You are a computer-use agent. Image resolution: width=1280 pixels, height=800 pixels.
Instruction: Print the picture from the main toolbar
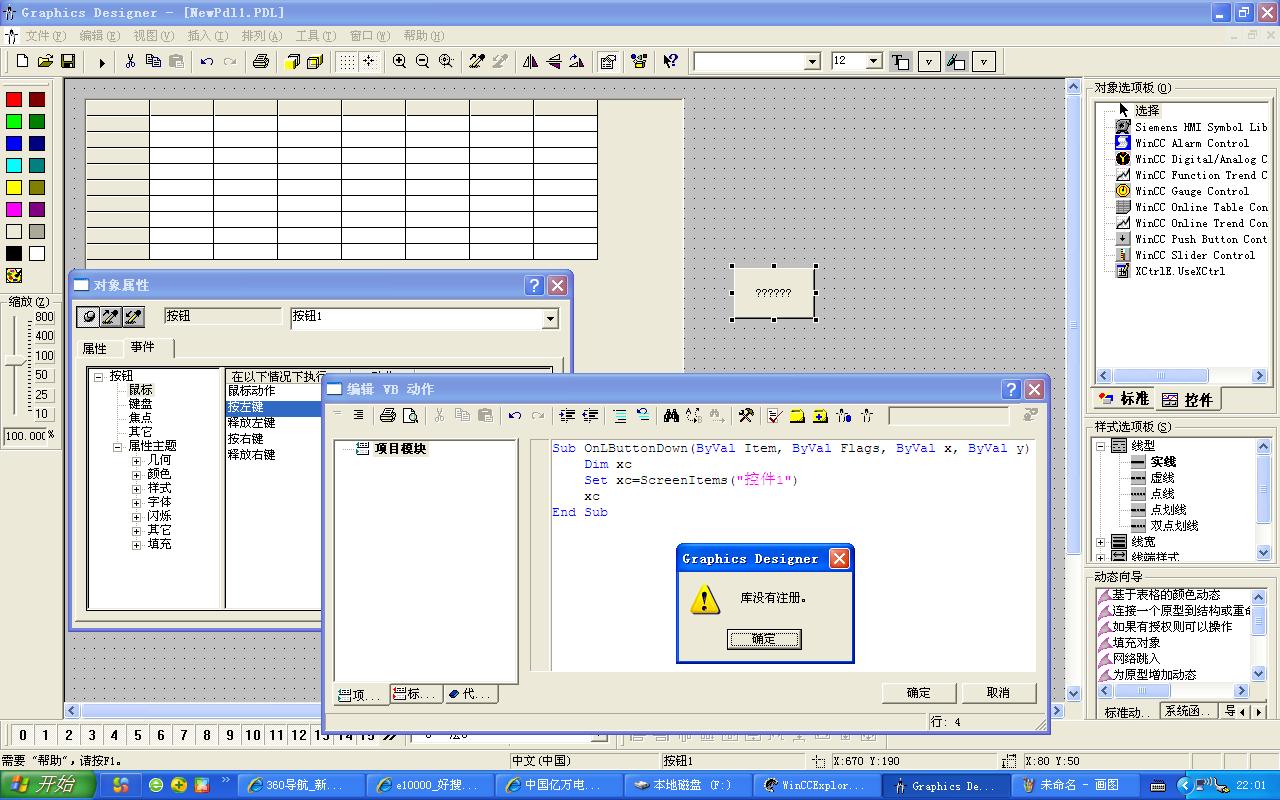tap(261, 61)
